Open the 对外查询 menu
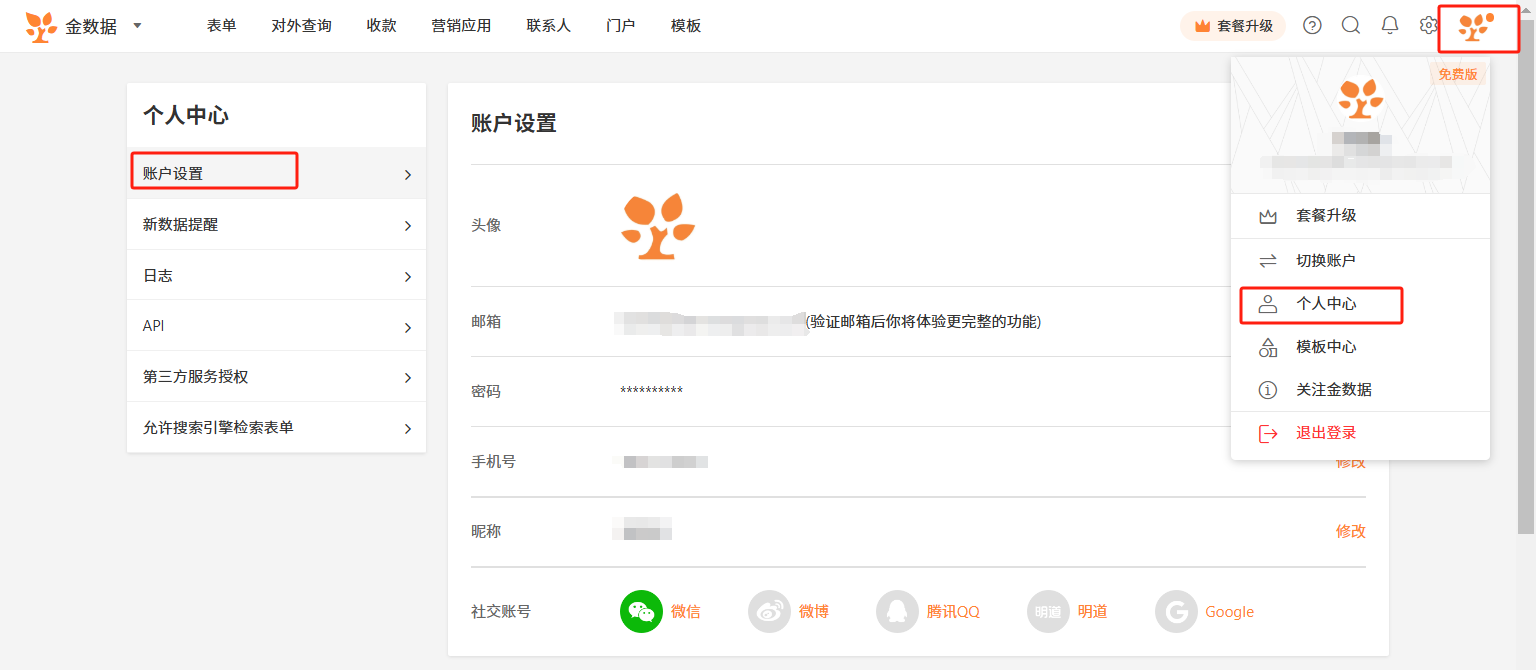1536x670 pixels. click(301, 26)
